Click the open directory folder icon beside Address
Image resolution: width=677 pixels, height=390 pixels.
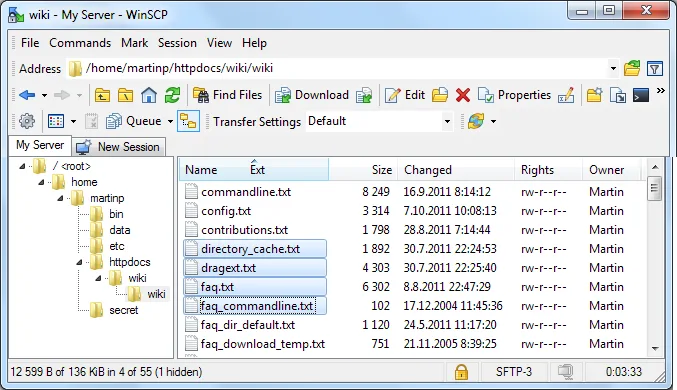coord(632,69)
